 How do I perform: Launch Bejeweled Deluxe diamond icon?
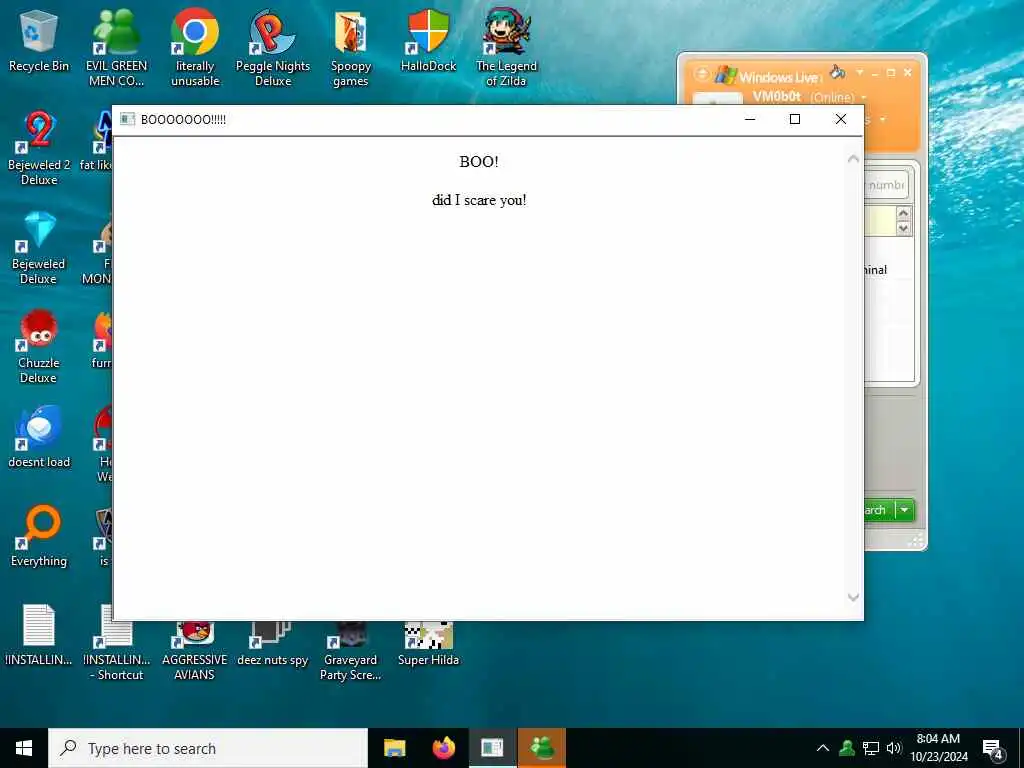coord(39,247)
